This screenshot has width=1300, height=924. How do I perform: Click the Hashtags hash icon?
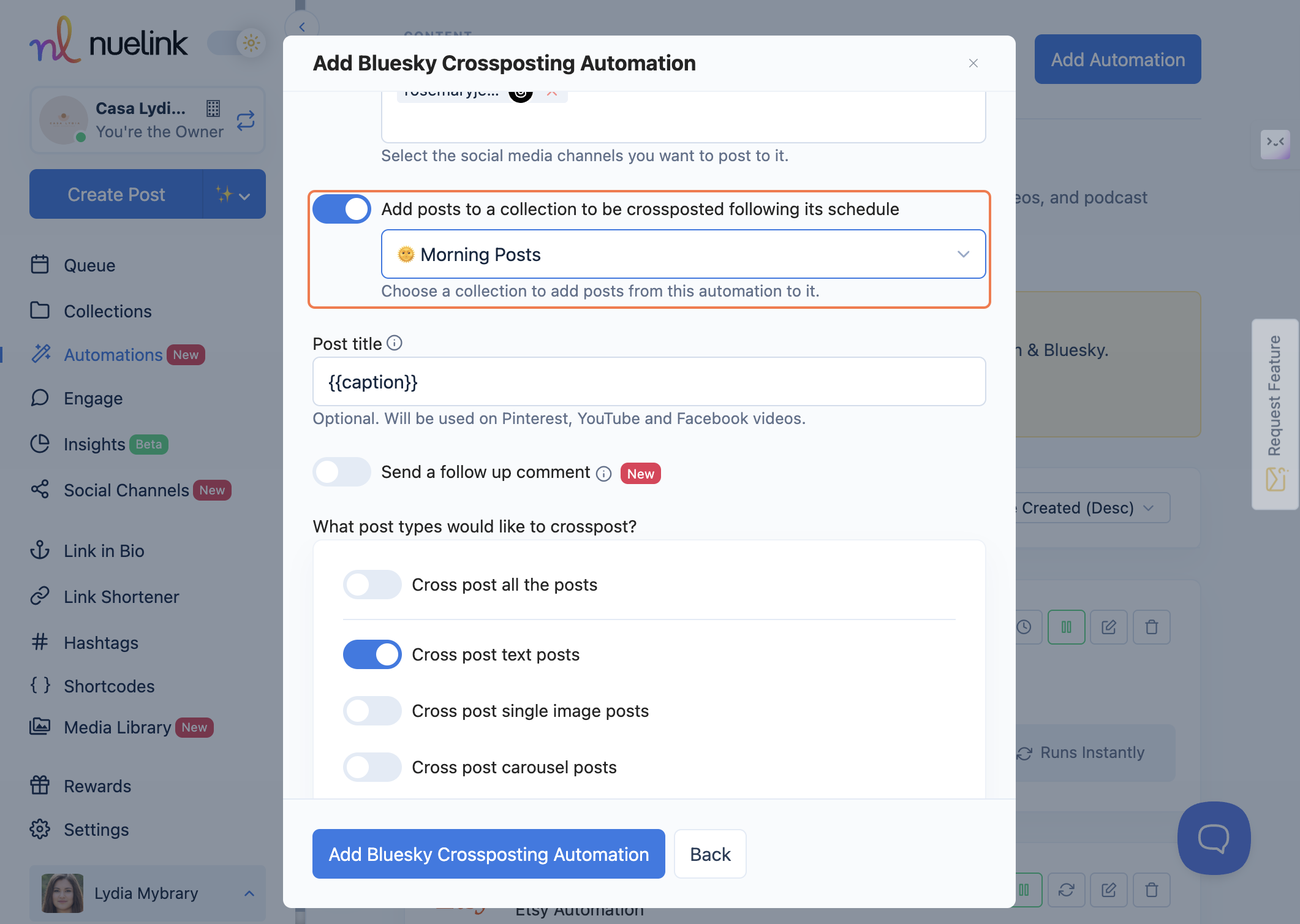[40, 642]
